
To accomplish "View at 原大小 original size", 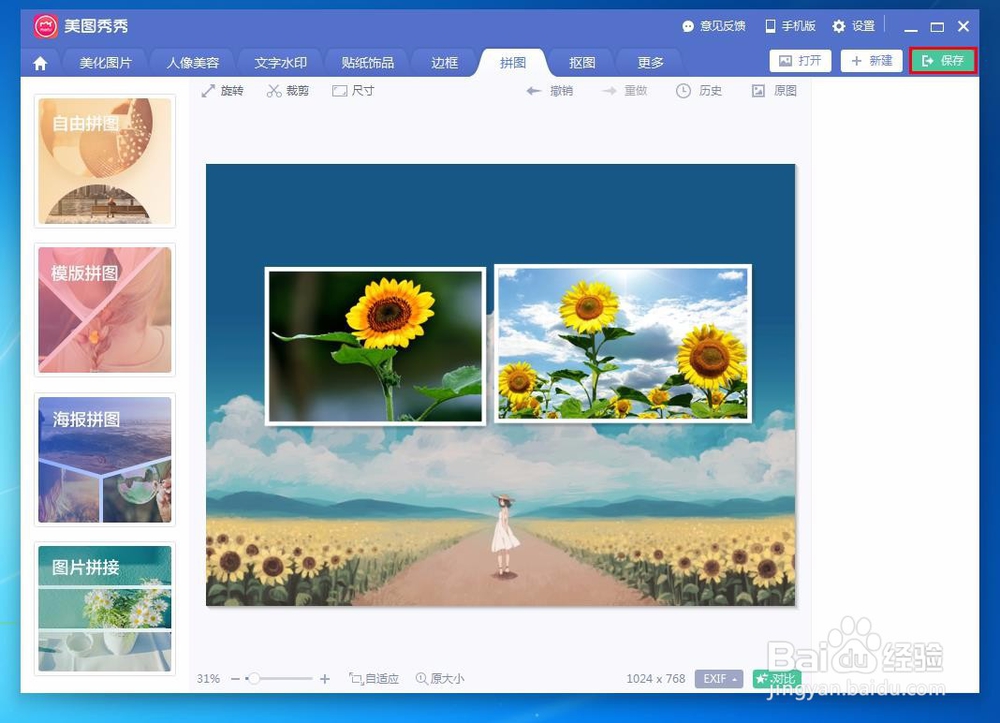I will pyautogui.click(x=440, y=678).
